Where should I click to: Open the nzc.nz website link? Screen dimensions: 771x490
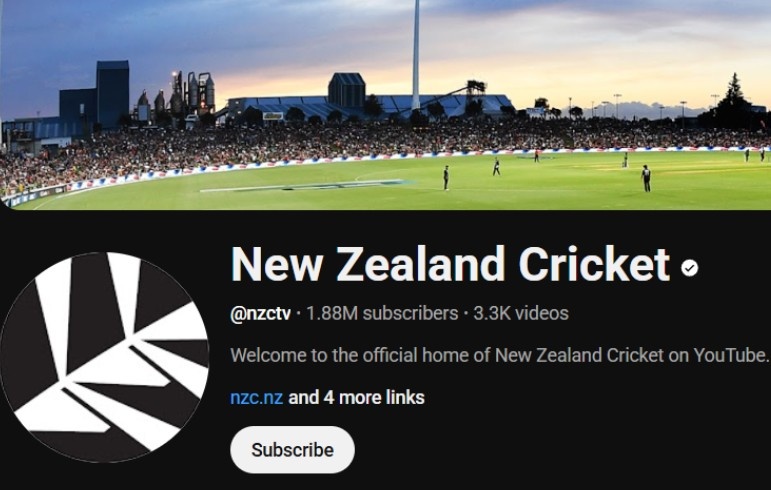256,397
